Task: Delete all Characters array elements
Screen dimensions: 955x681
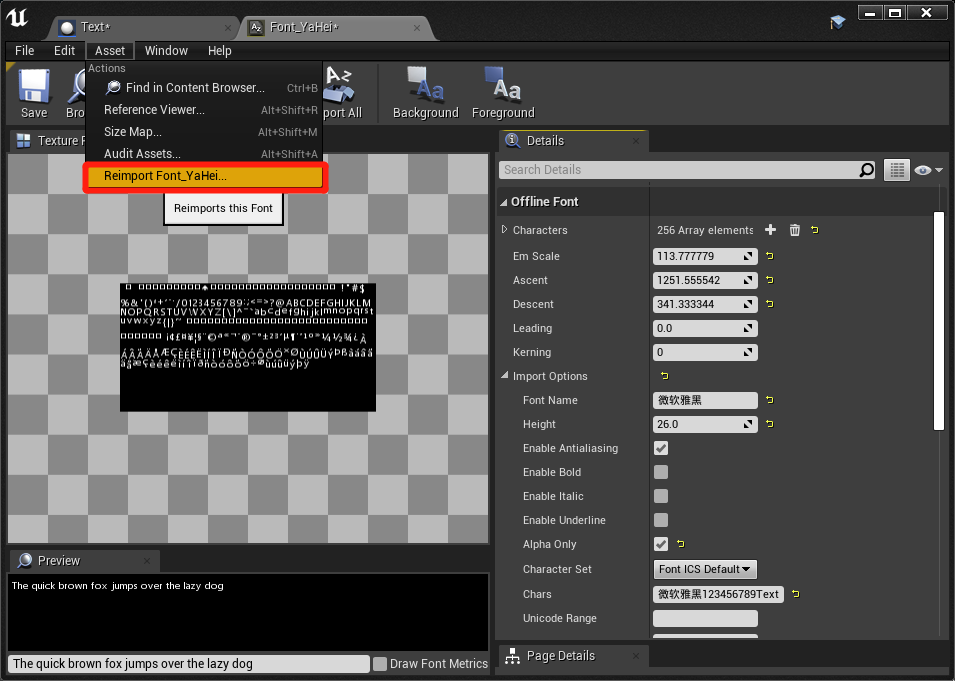Action: (x=794, y=230)
